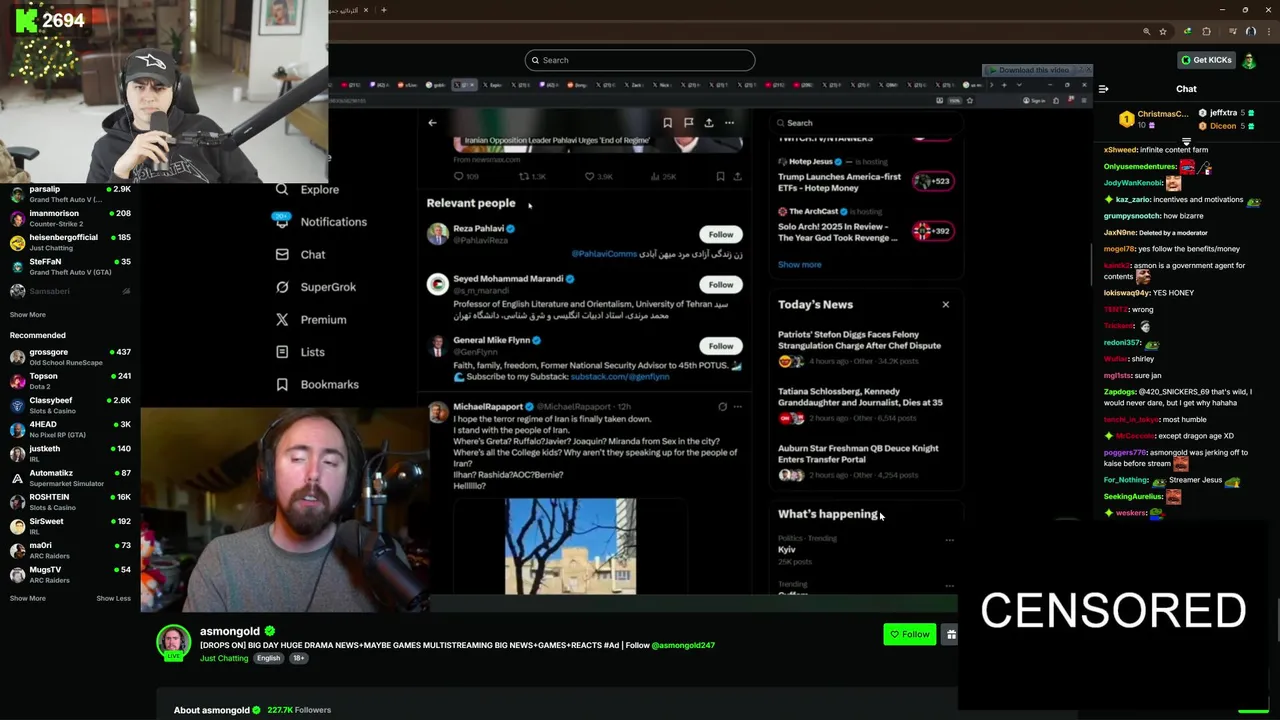The height and width of the screenshot is (720, 1280).
Task: Open 4HEAD recommended channel
Action: 70,429
